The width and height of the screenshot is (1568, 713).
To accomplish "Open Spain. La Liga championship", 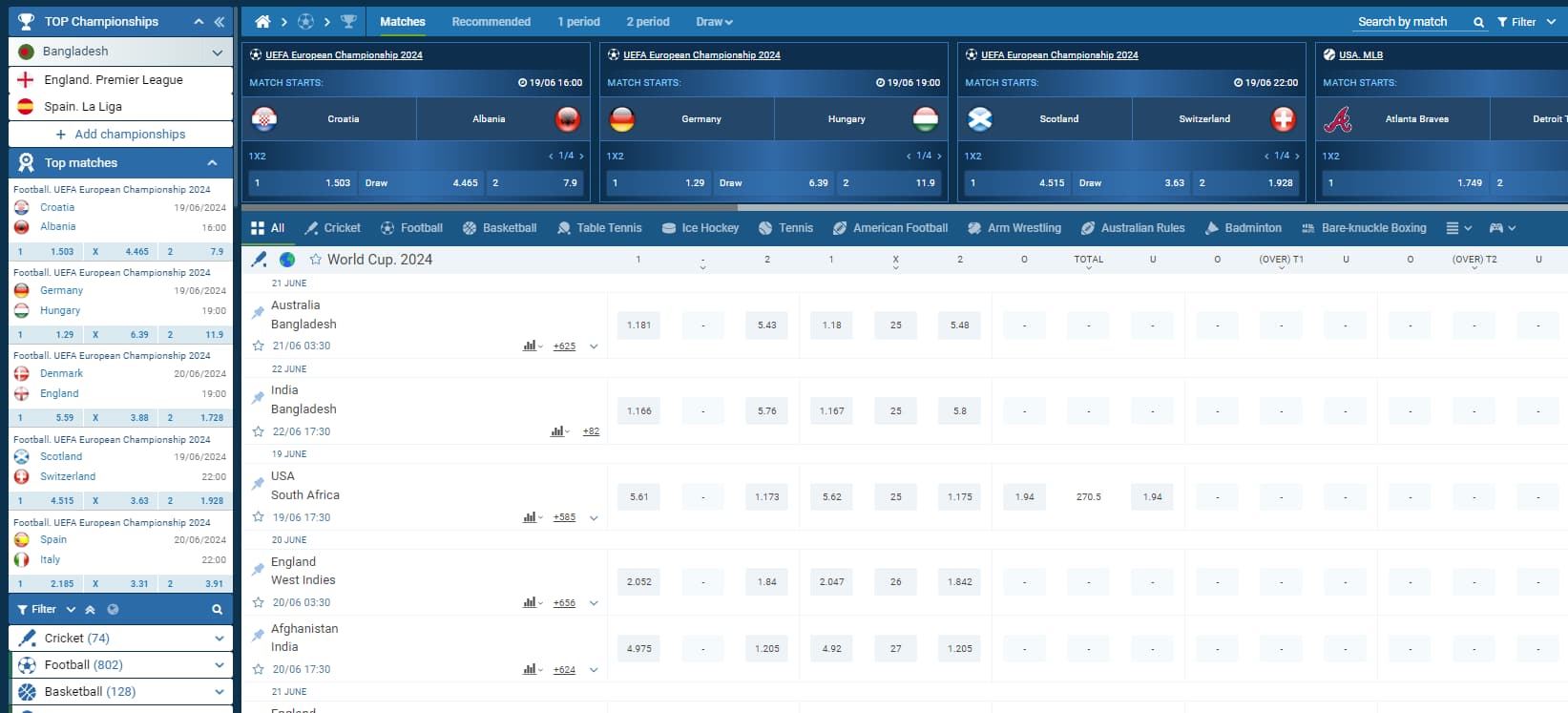I will 120,107.
